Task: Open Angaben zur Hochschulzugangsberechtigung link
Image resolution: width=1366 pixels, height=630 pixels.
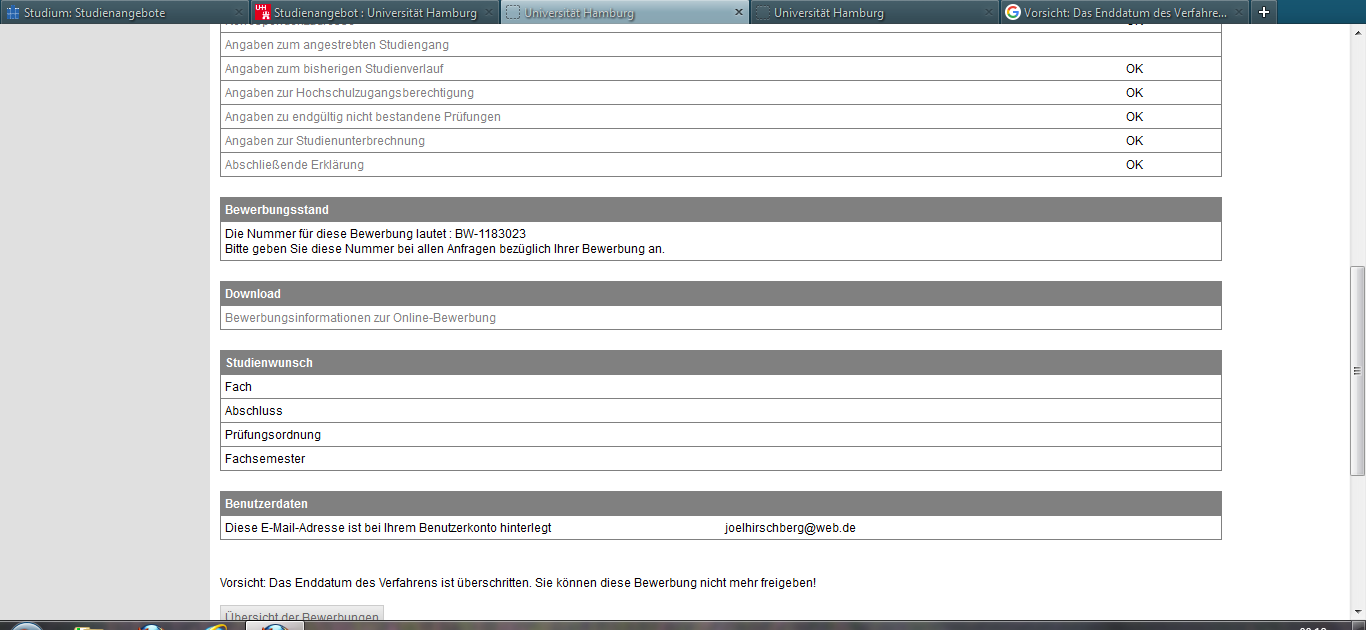Action: click(349, 93)
